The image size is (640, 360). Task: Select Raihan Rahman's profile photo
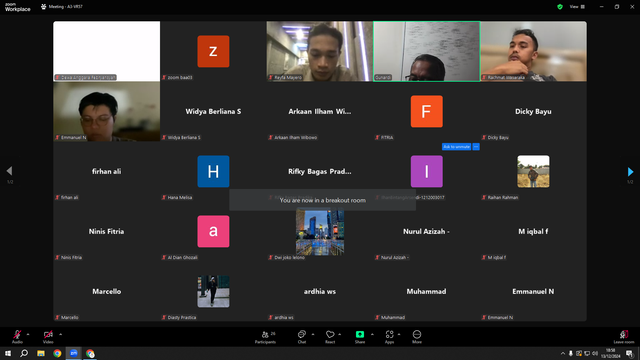coord(533,171)
